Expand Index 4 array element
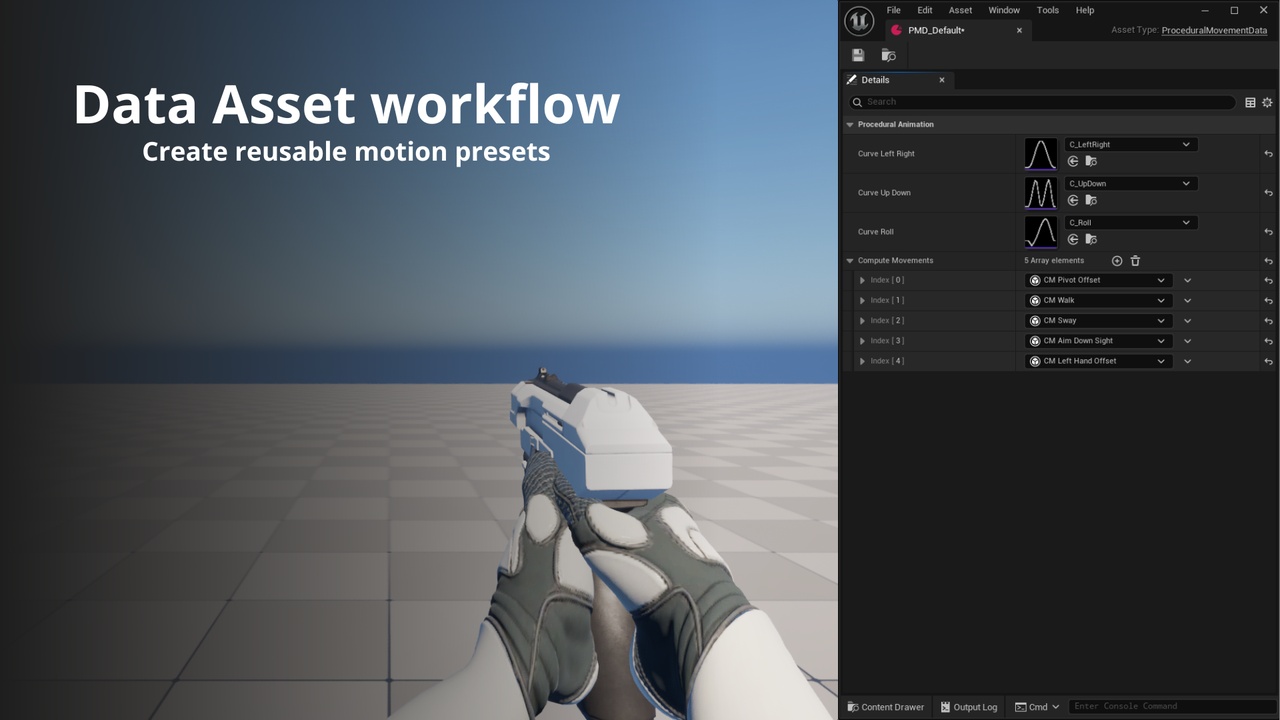Image resolution: width=1280 pixels, height=720 pixels. [x=862, y=361]
